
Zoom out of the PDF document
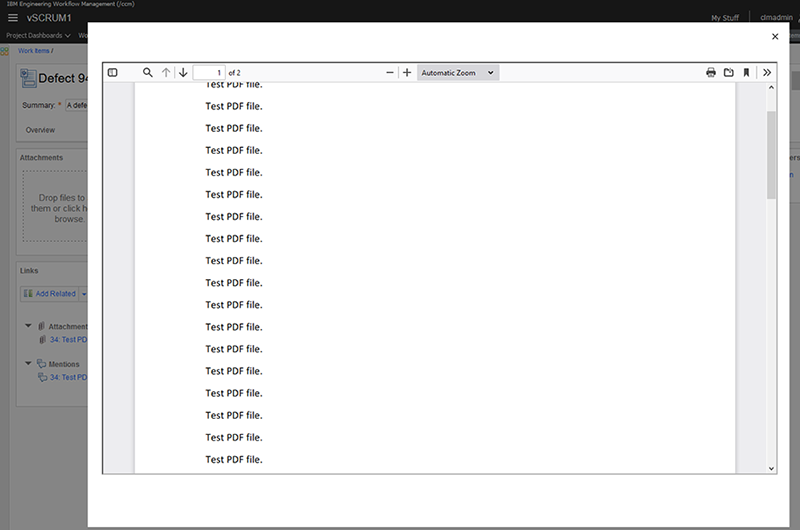(x=390, y=73)
